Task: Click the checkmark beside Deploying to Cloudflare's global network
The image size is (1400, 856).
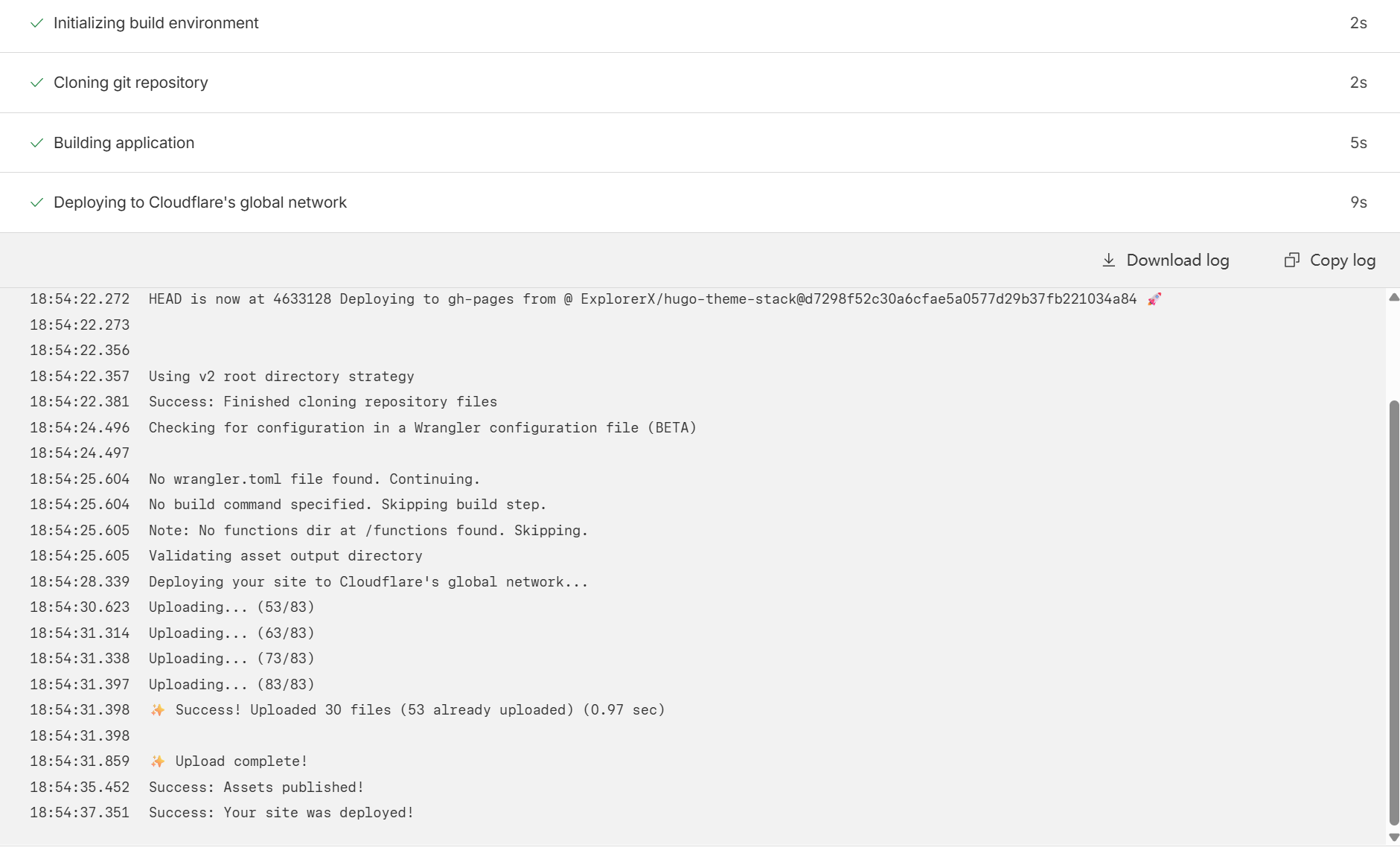Action: click(36, 202)
